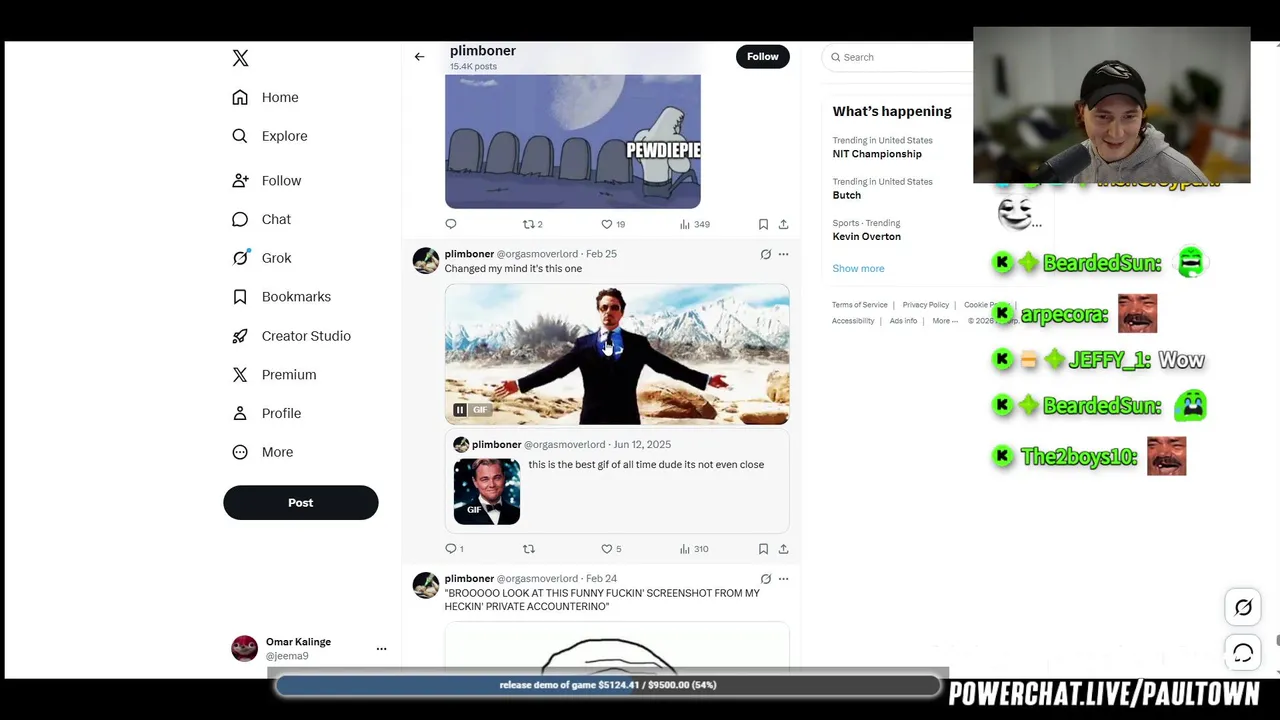Reply to post with 1 reply
This screenshot has height=720, width=1280.
(x=454, y=549)
